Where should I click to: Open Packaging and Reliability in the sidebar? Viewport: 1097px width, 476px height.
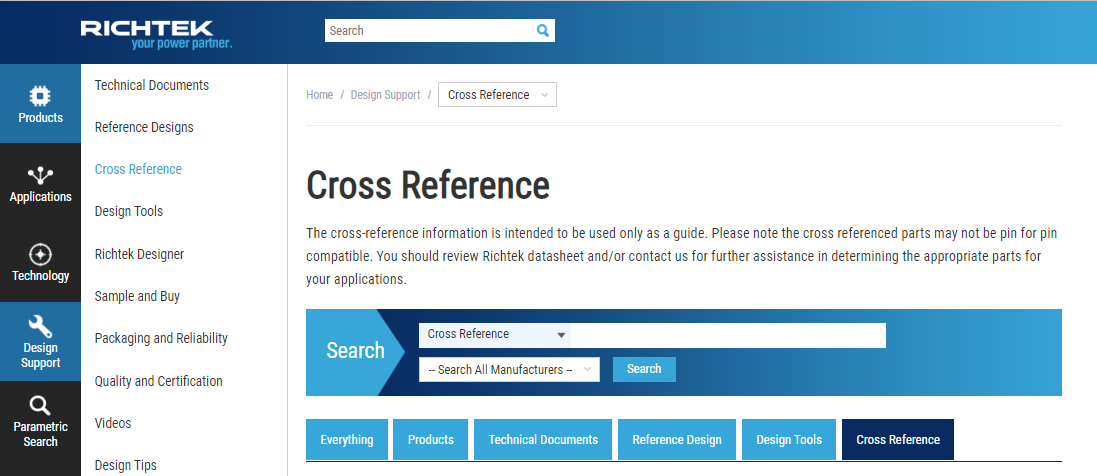click(x=162, y=338)
